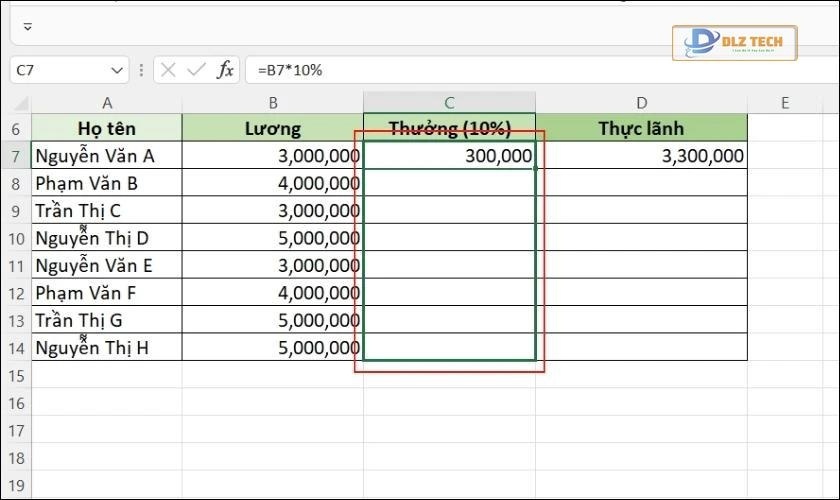Click empty bonus cell for Phạm Văn B
The height and width of the screenshot is (500, 840).
(449, 183)
